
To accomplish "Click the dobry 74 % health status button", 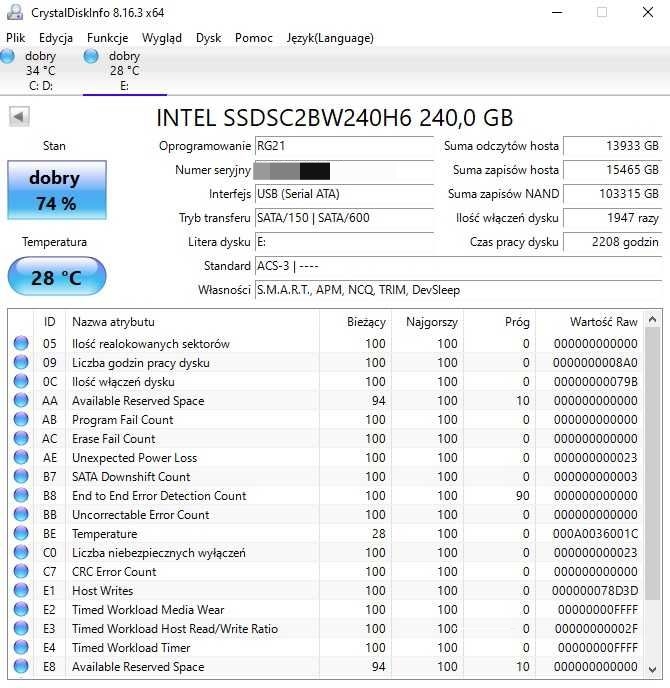I will (57, 190).
